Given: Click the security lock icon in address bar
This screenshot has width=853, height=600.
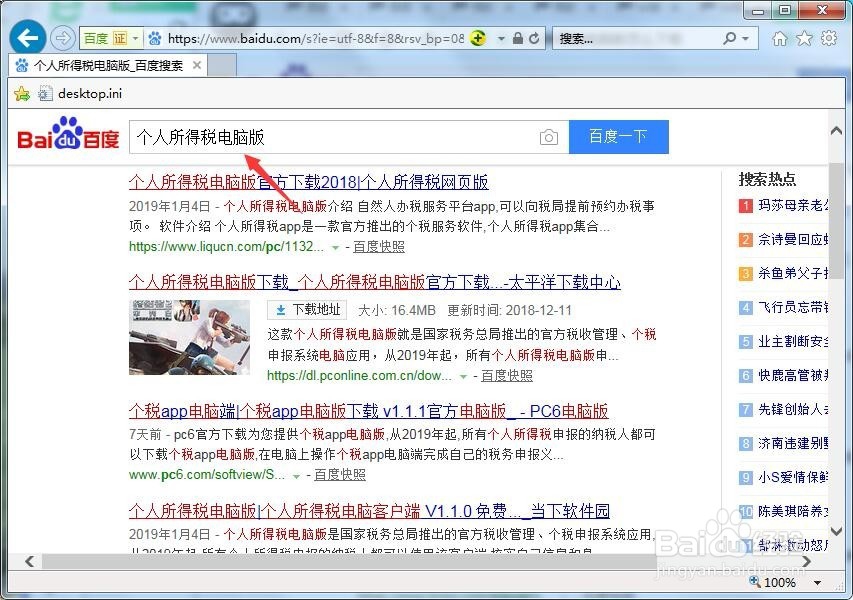Looking at the screenshot, I should pyautogui.click(x=518, y=38).
